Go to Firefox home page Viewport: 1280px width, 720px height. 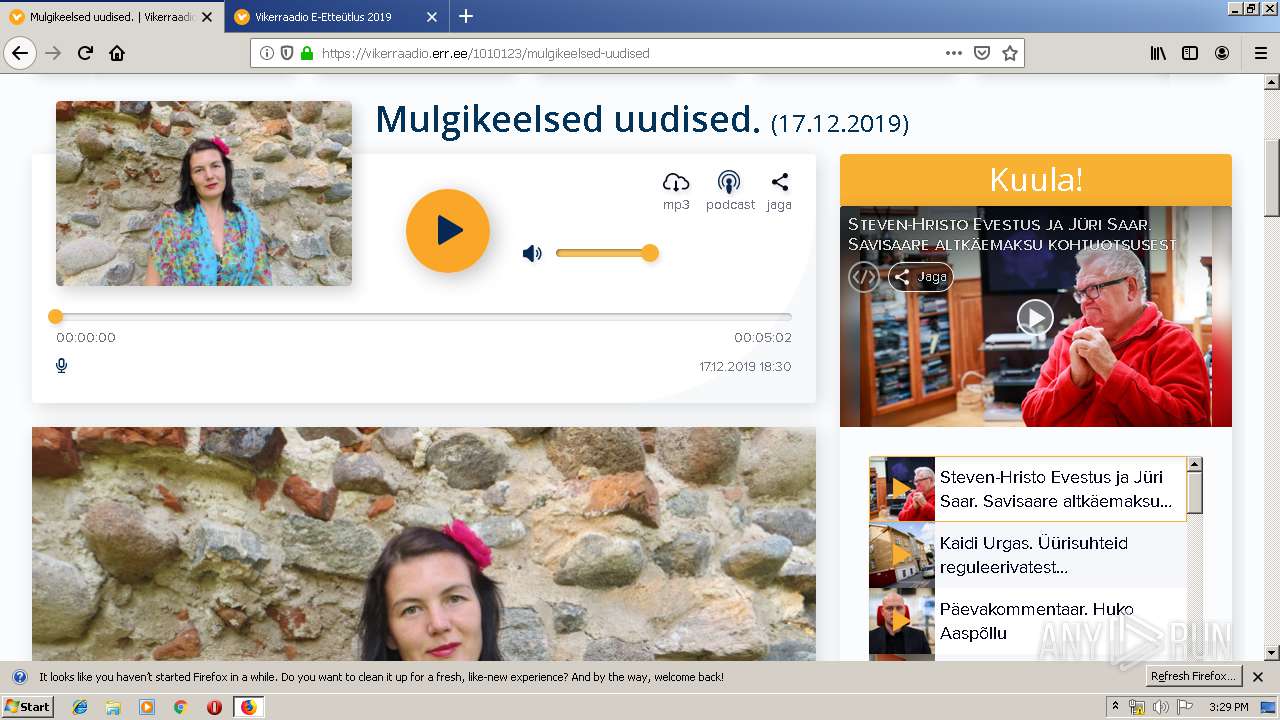click(117, 53)
